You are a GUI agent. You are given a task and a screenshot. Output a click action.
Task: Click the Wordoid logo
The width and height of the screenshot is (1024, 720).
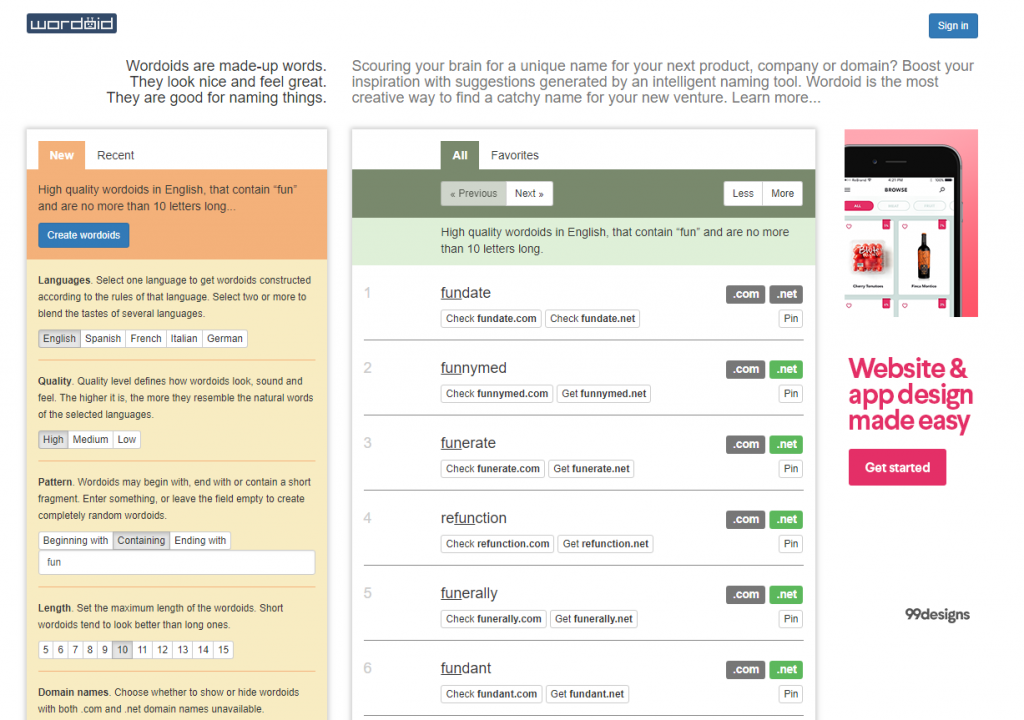pos(71,23)
